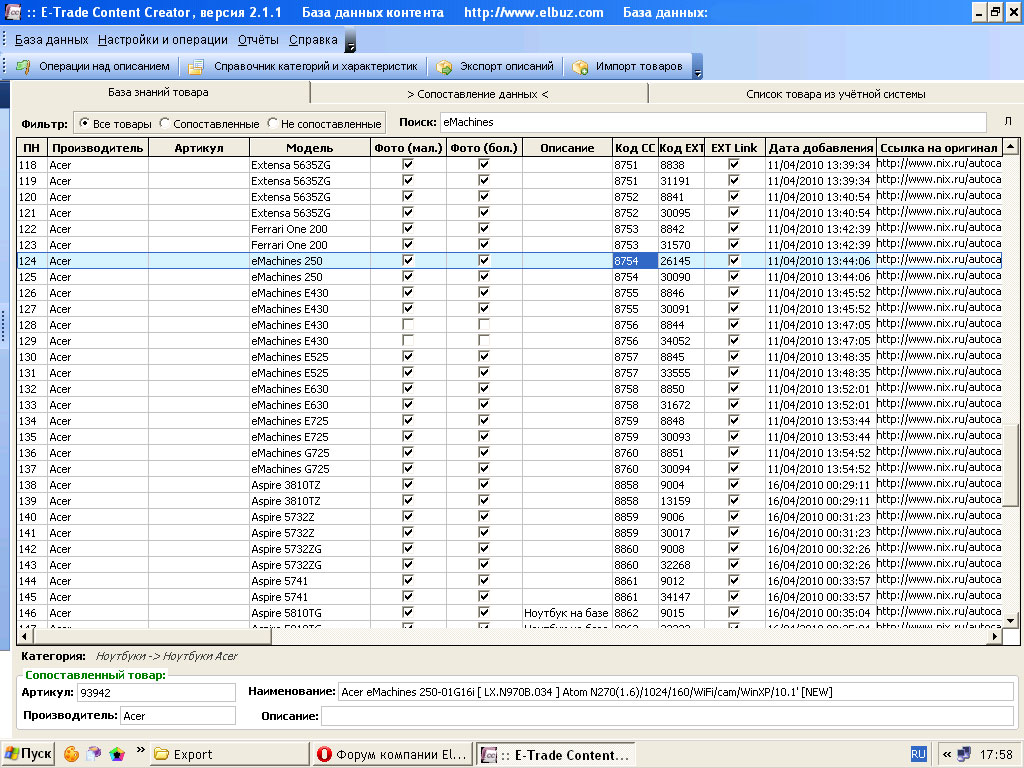This screenshot has width=1024, height=768.
Task: Switch to Opera forum taskbar window
Action: 392,754
